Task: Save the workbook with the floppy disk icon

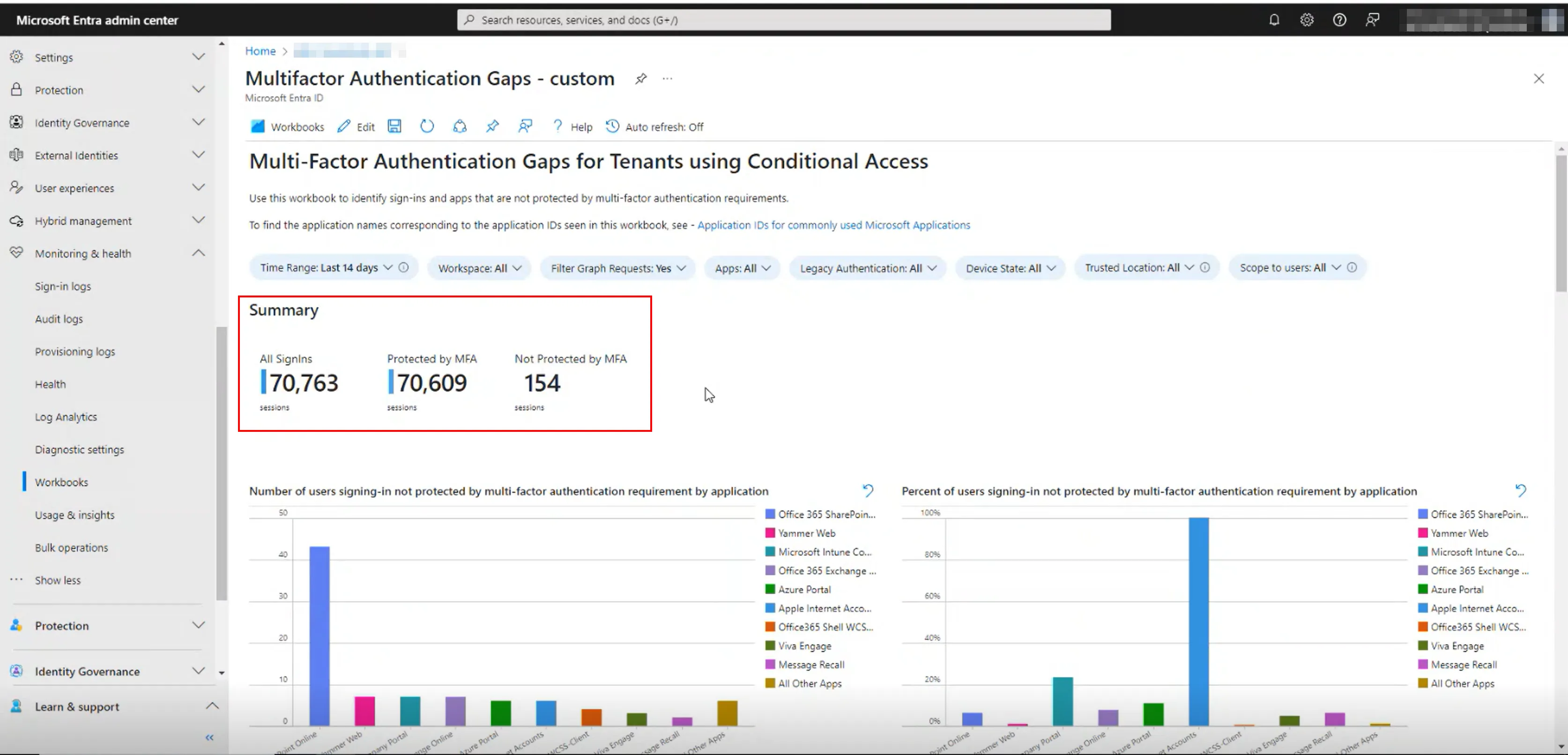Action: click(x=394, y=126)
